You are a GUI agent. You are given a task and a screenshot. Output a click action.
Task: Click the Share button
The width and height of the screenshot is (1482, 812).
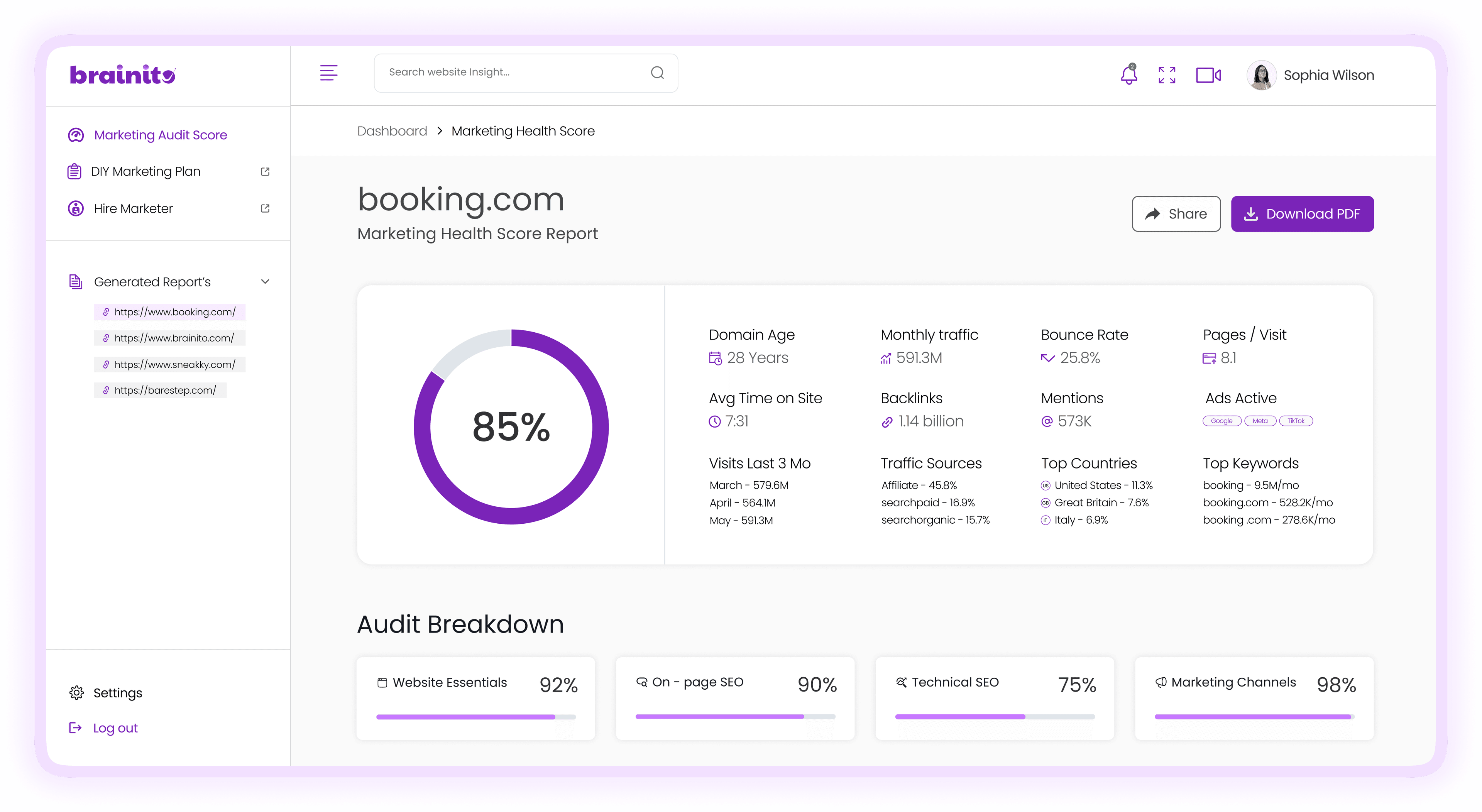point(1176,214)
